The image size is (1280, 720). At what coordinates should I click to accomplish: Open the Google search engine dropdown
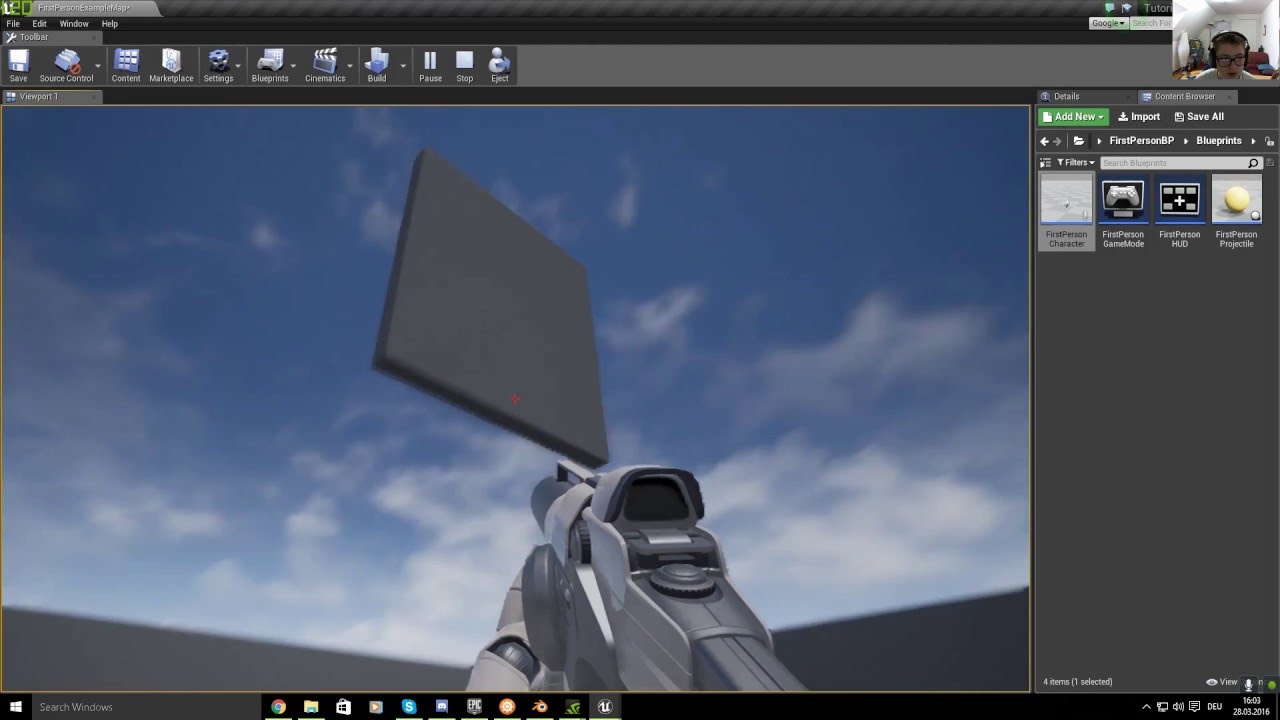point(1108,23)
